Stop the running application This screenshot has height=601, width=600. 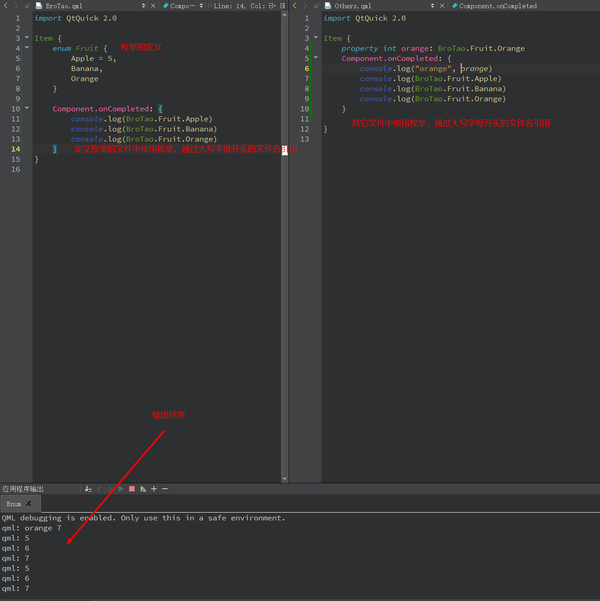[x=132, y=489]
